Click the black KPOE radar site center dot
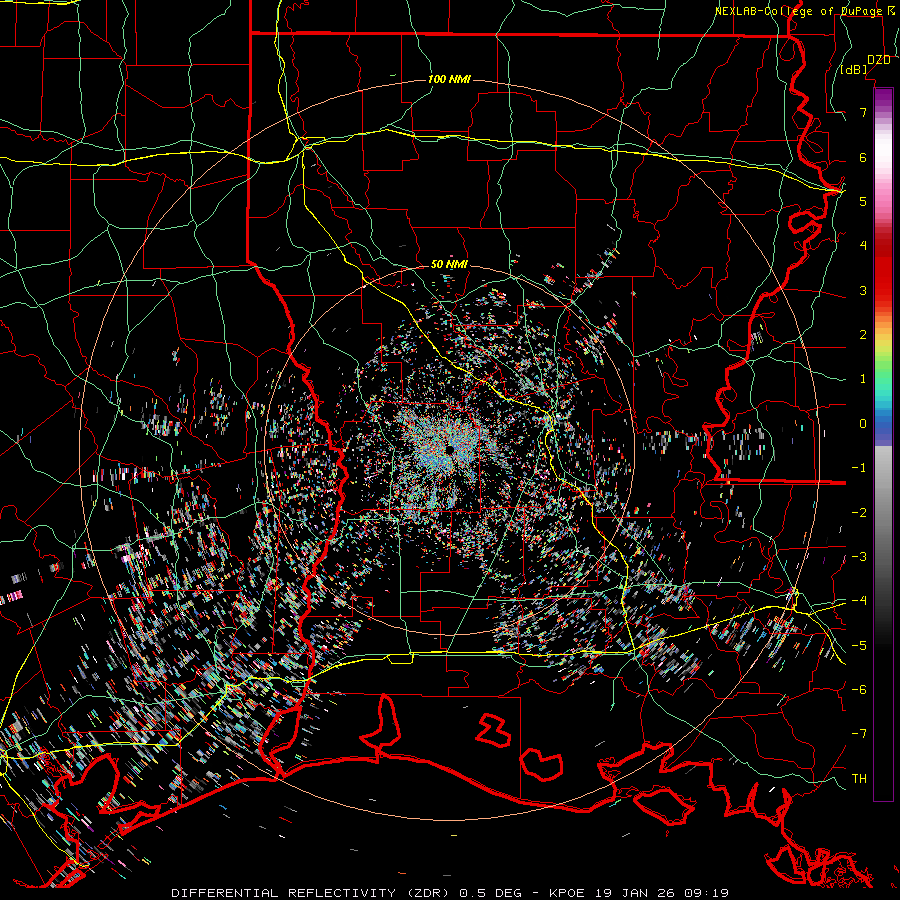Image resolution: width=900 pixels, height=900 pixels. coord(450,449)
